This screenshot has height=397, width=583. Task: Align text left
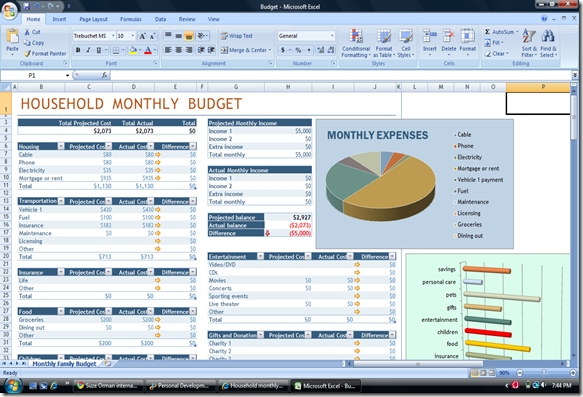click(168, 50)
